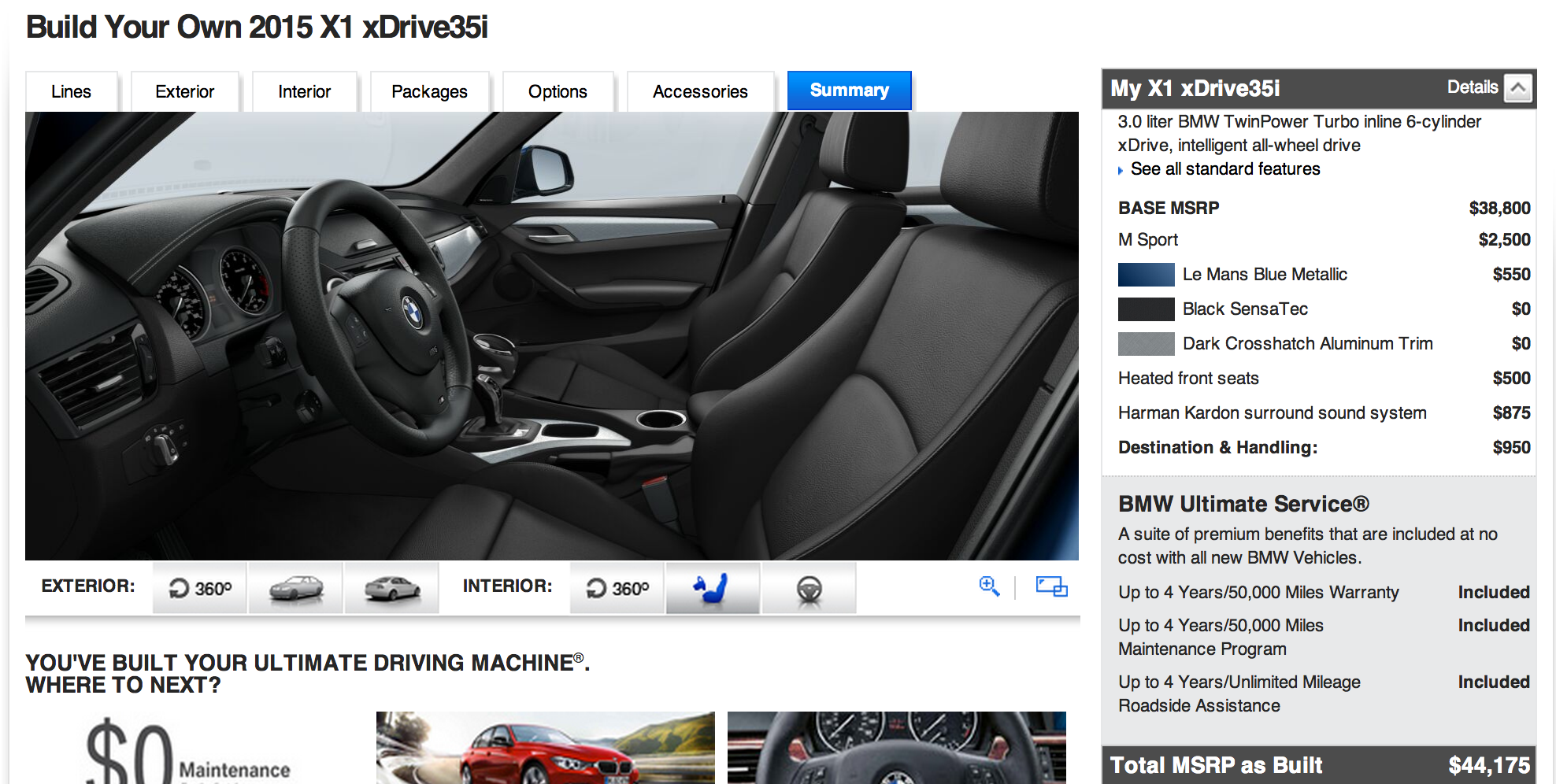This screenshot has height=784, width=1556.
Task: Click xDrive intelligent all-wheel drive text
Action: [1239, 146]
